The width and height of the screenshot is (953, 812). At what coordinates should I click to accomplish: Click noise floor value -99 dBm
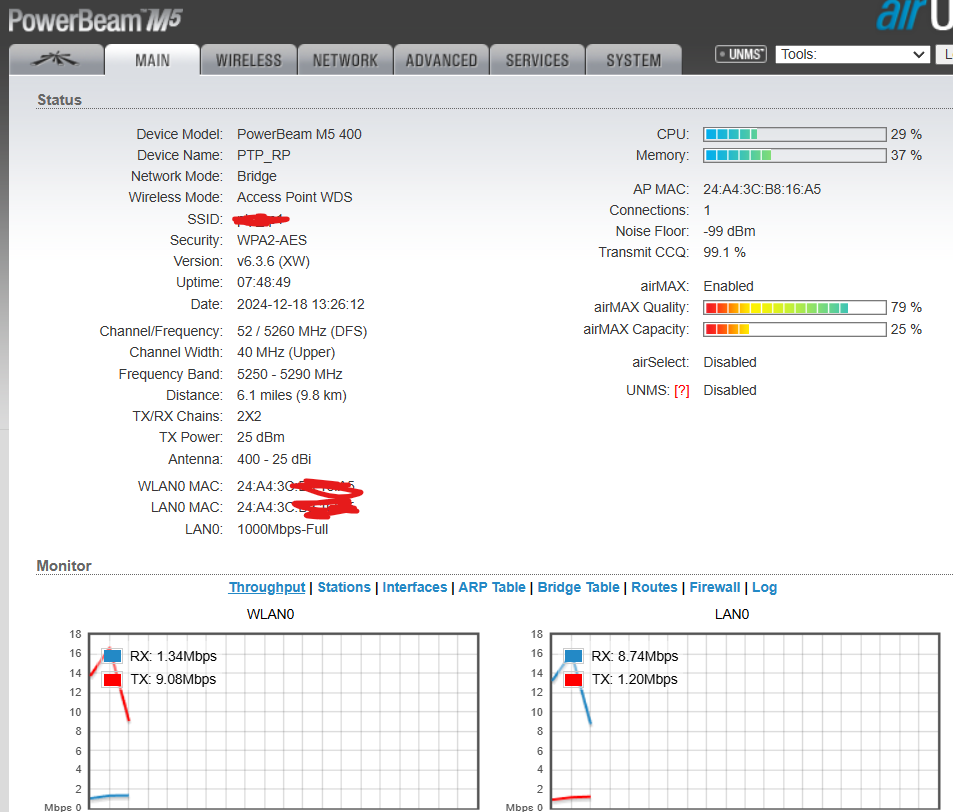click(729, 232)
